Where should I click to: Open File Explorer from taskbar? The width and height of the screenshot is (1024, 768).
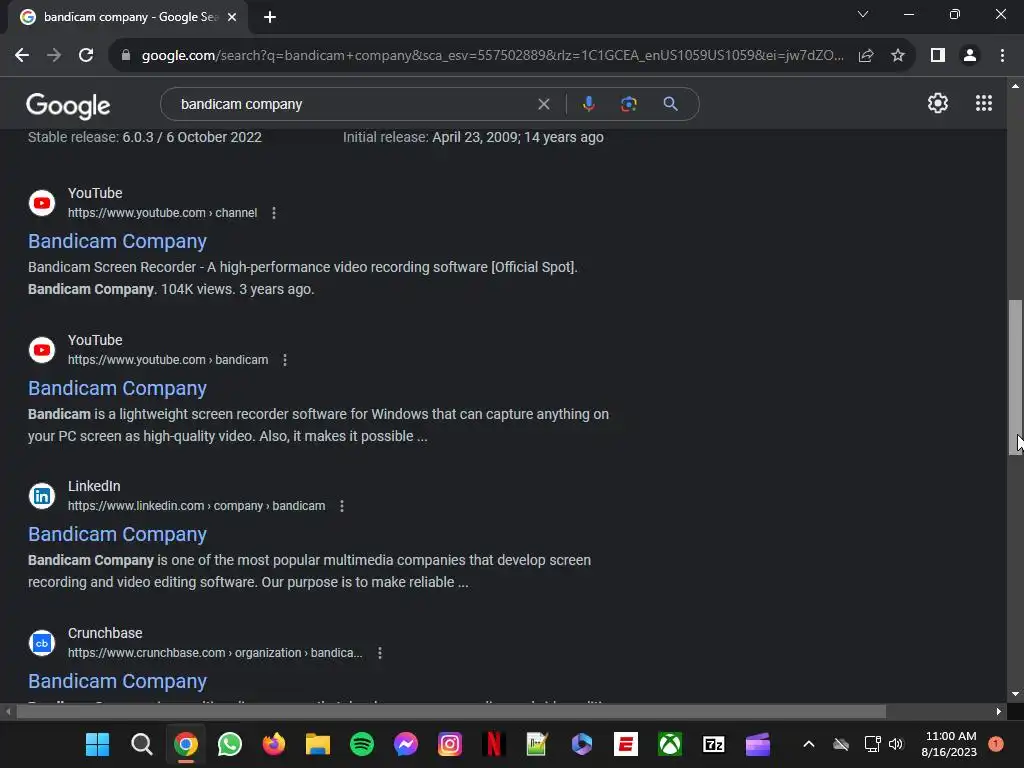317,744
